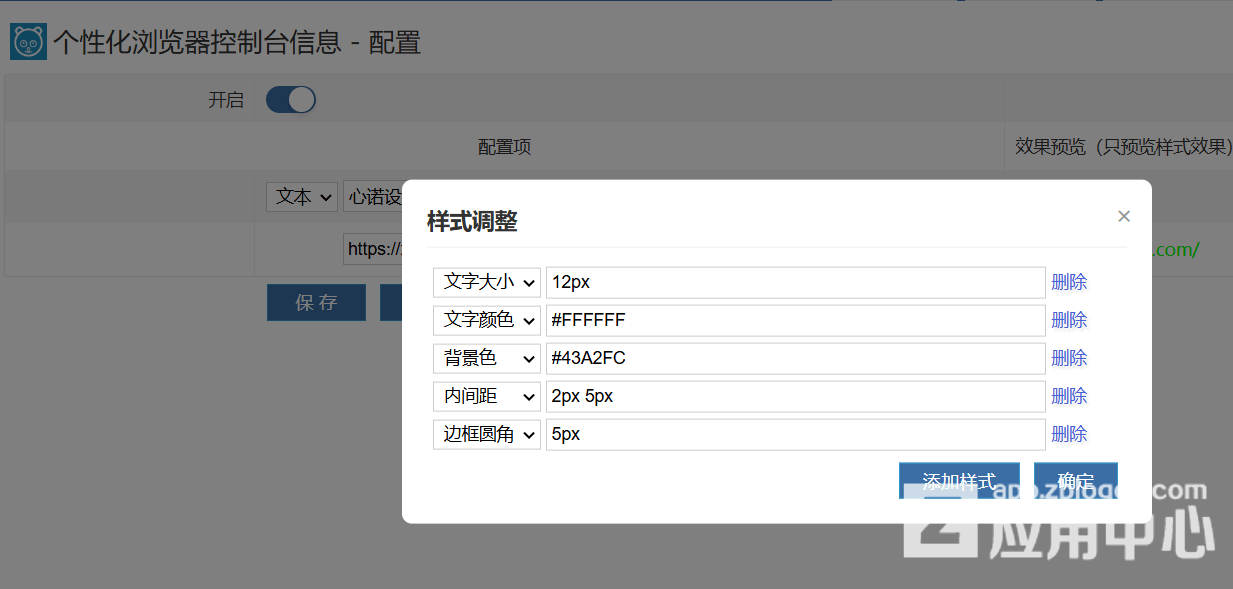This screenshot has width=1233, height=589.
Task: Open the 文本 type dropdown
Action: point(301,197)
